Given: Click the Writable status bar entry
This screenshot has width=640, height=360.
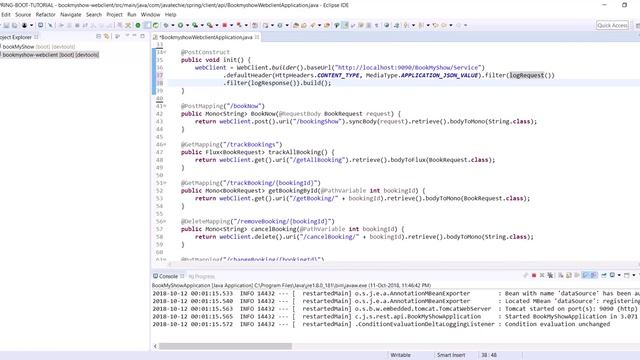Looking at the screenshot, I should [x=400, y=355].
